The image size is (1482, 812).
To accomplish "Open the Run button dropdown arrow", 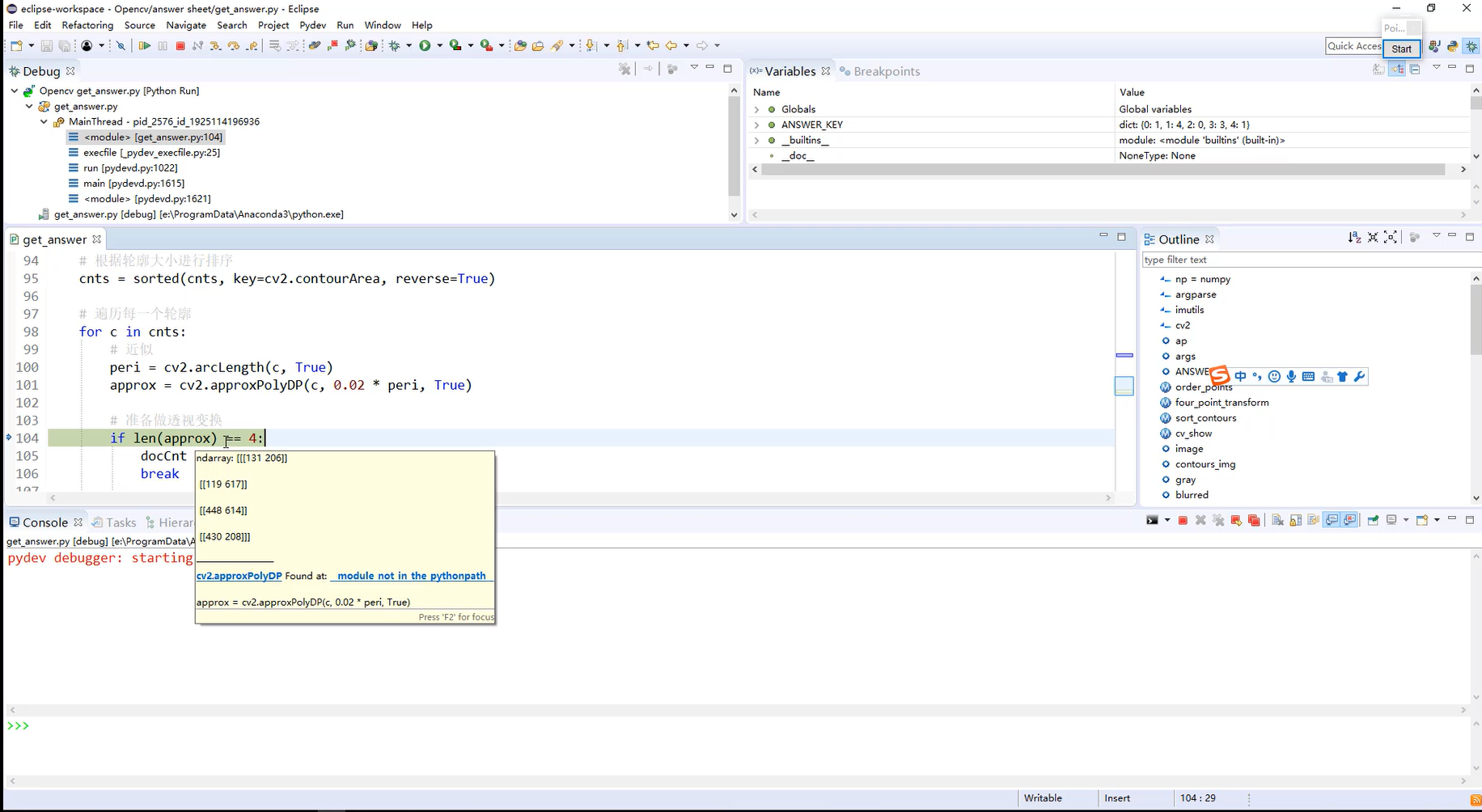I will point(440,46).
